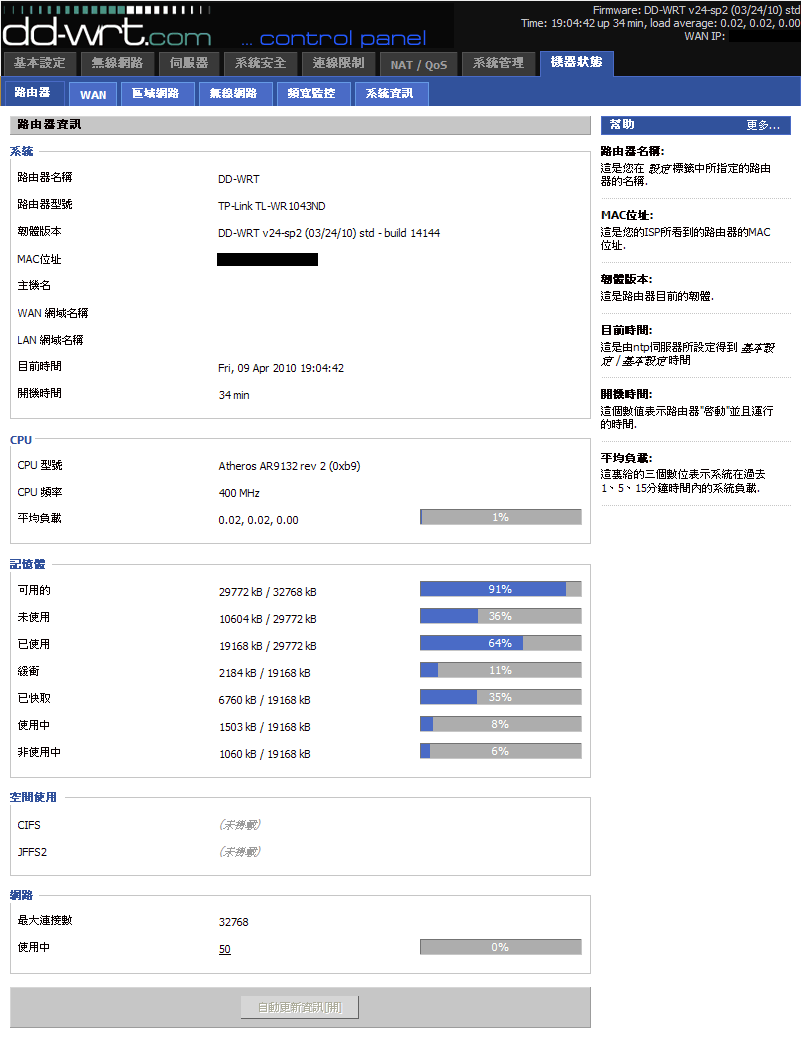
Task: Click the blacked-out MAC address value
Action: (267, 259)
